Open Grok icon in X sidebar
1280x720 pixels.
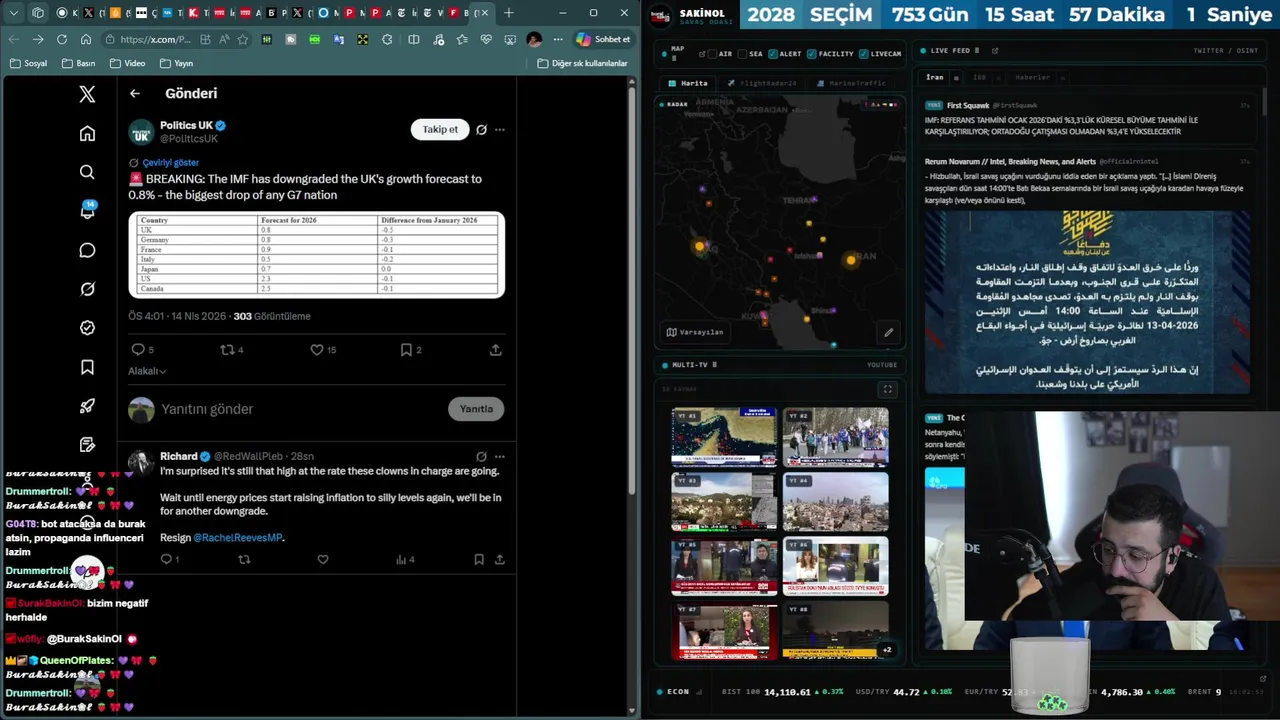pos(87,289)
